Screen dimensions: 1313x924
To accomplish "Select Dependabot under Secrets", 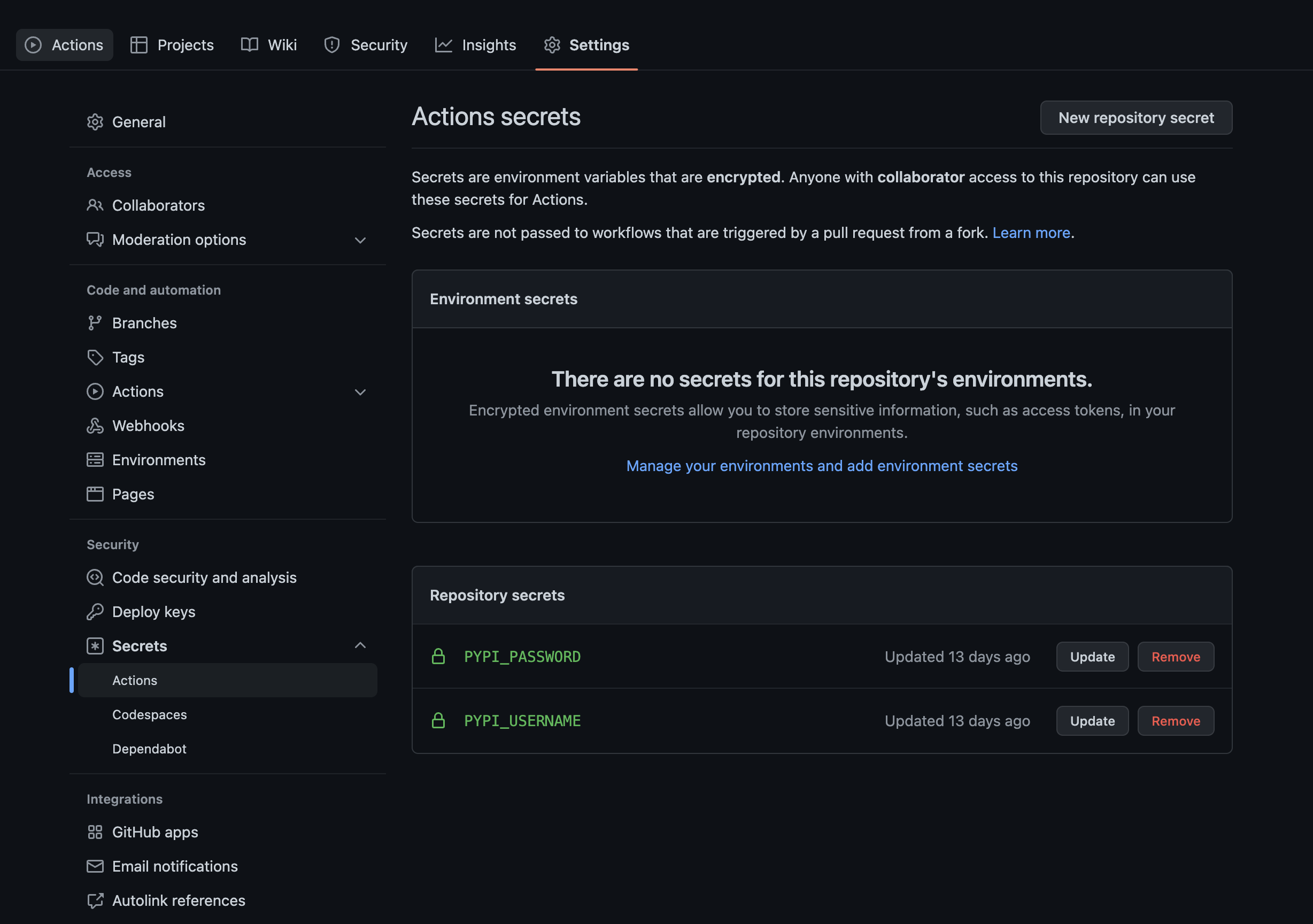I will 149,749.
